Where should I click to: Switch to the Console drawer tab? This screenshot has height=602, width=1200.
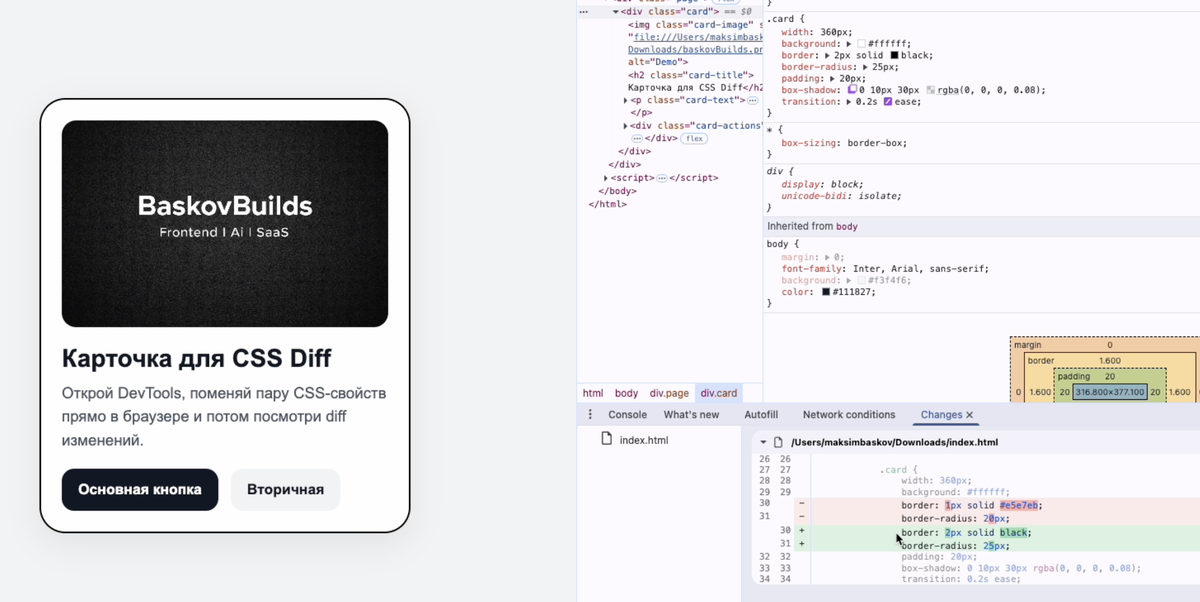pos(627,414)
